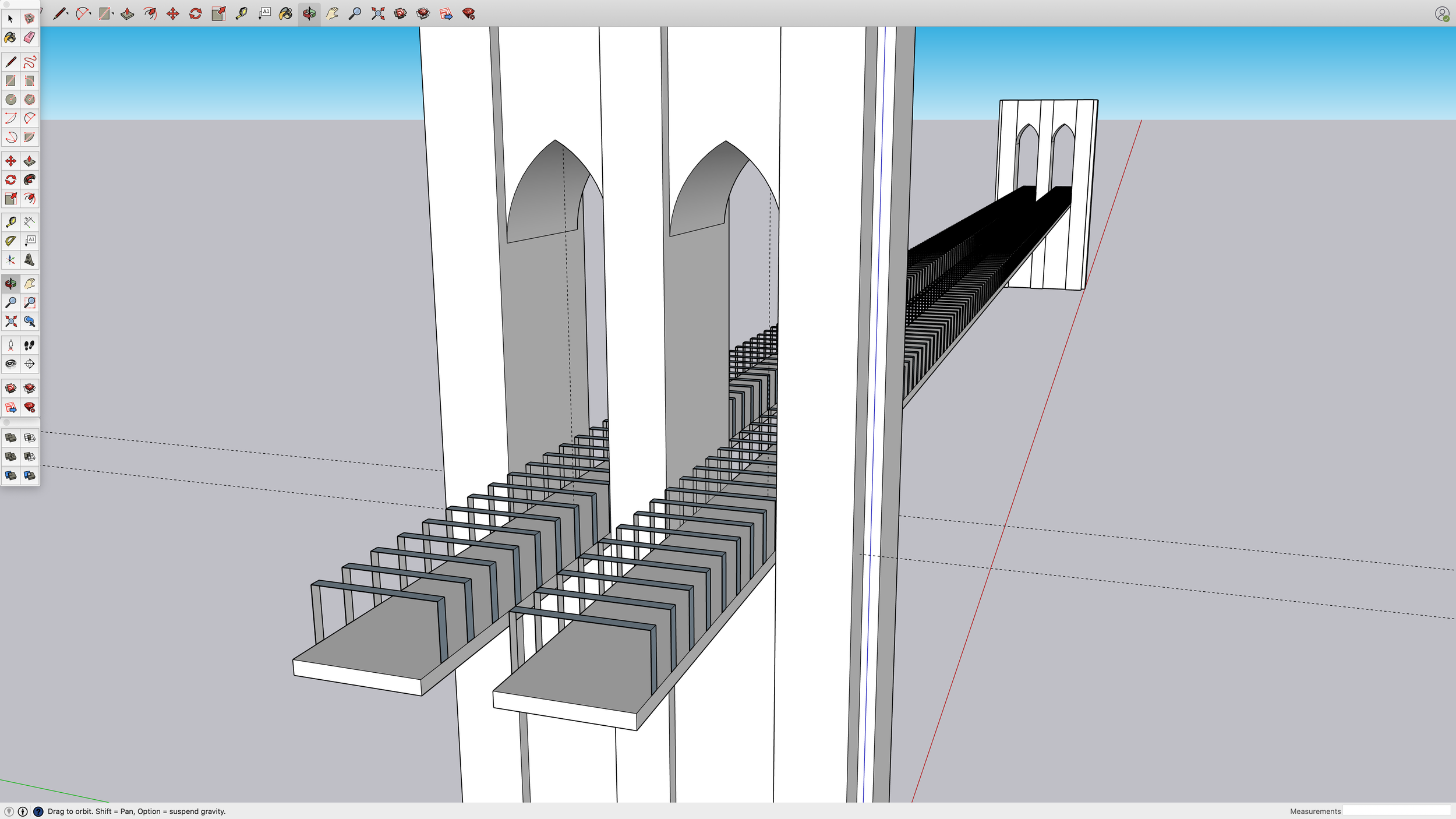The image size is (1456, 819).
Task: Activate the Push/Pull tool
Action: pos(29,160)
